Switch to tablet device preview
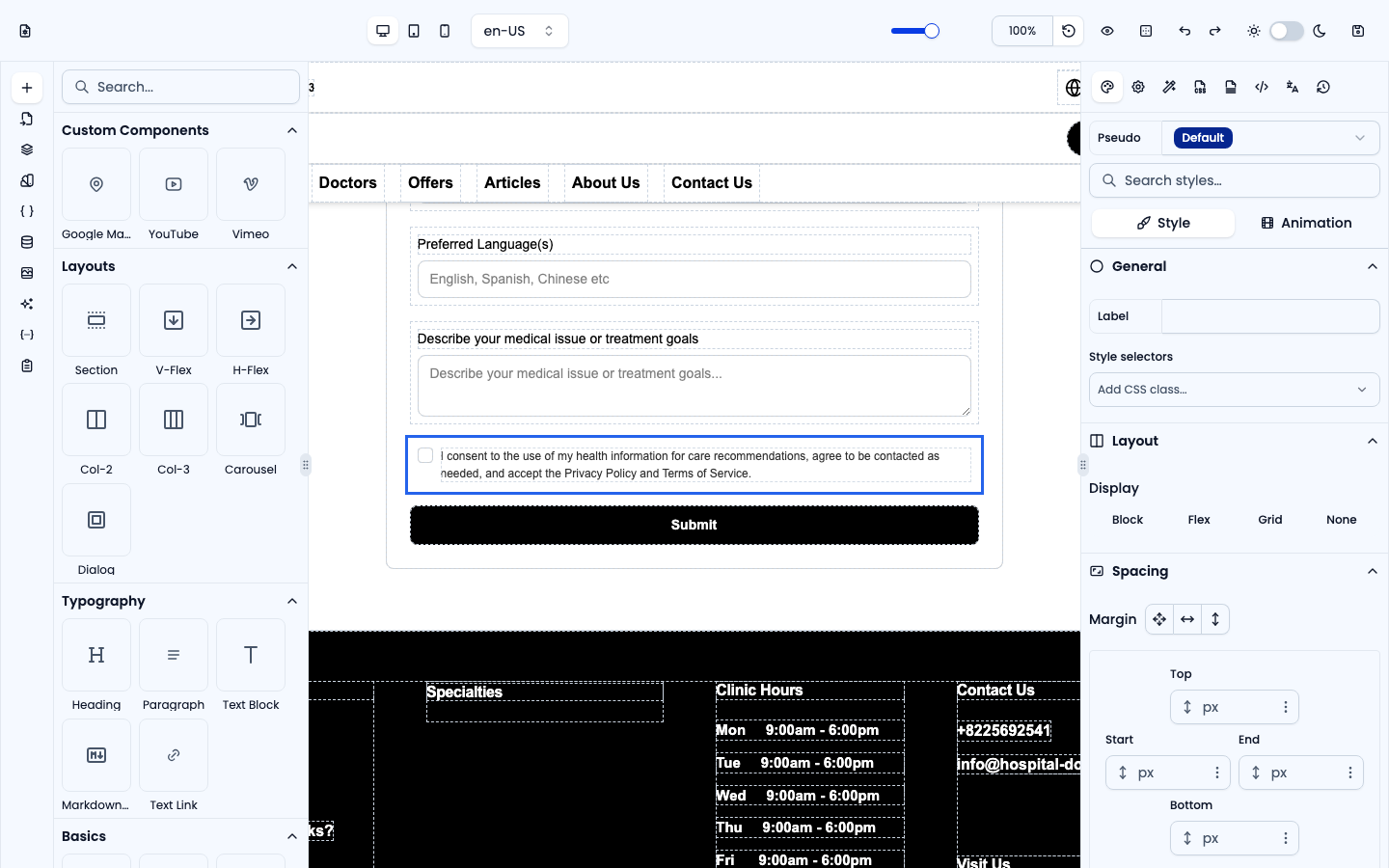Viewport: 1389px width, 868px height. coord(414,31)
